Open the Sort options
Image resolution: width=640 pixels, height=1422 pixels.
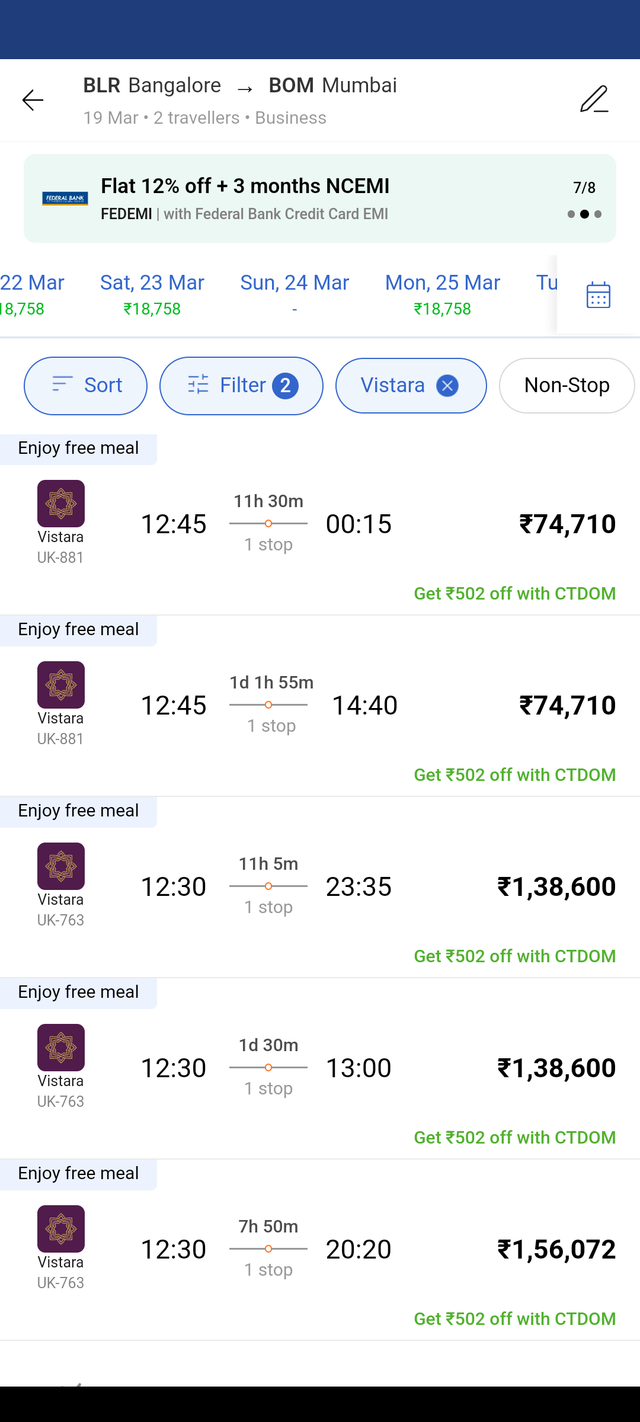pos(86,385)
